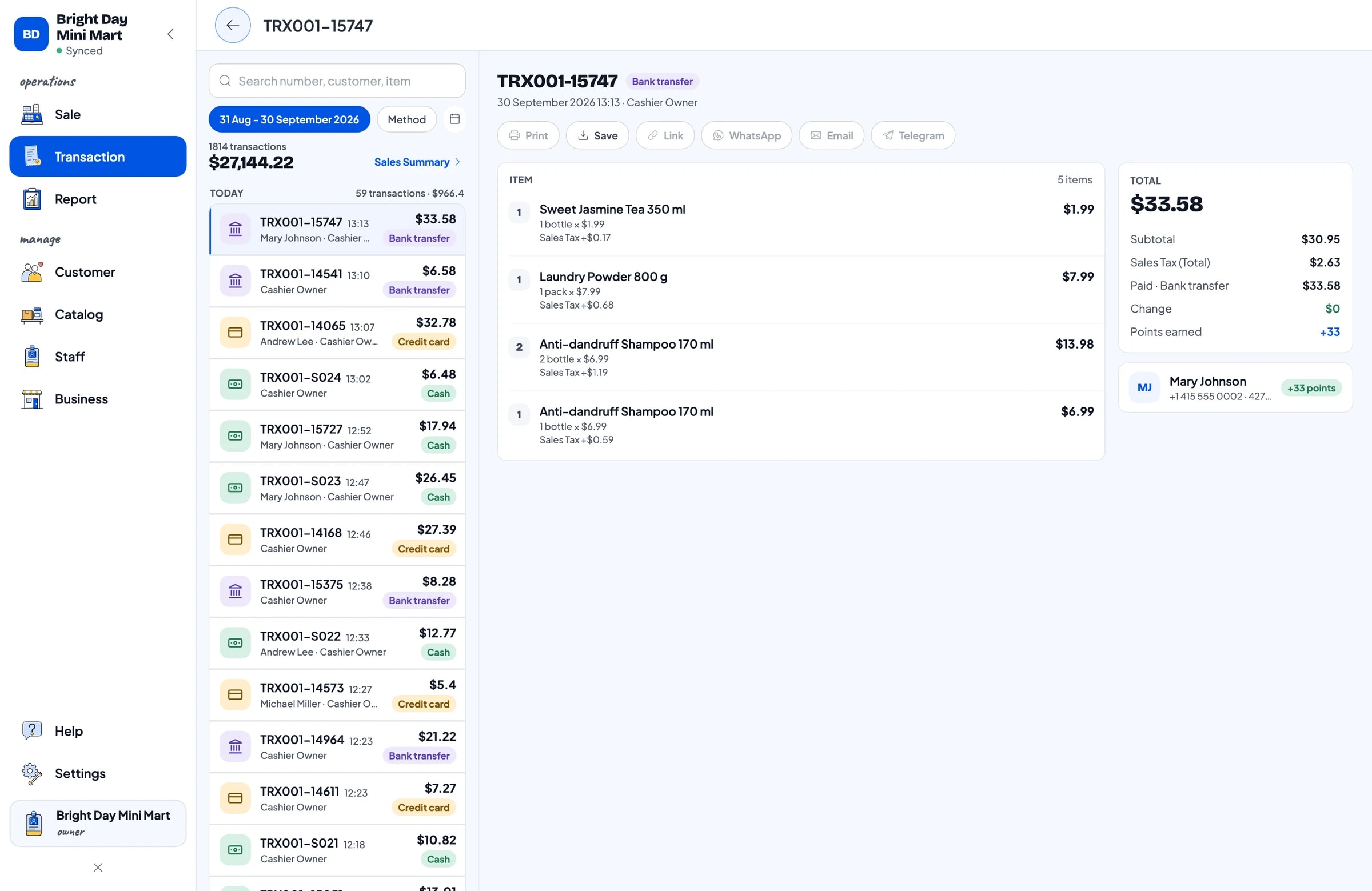Click the calendar icon beside Method
The width and height of the screenshot is (1372, 891).
tap(454, 119)
